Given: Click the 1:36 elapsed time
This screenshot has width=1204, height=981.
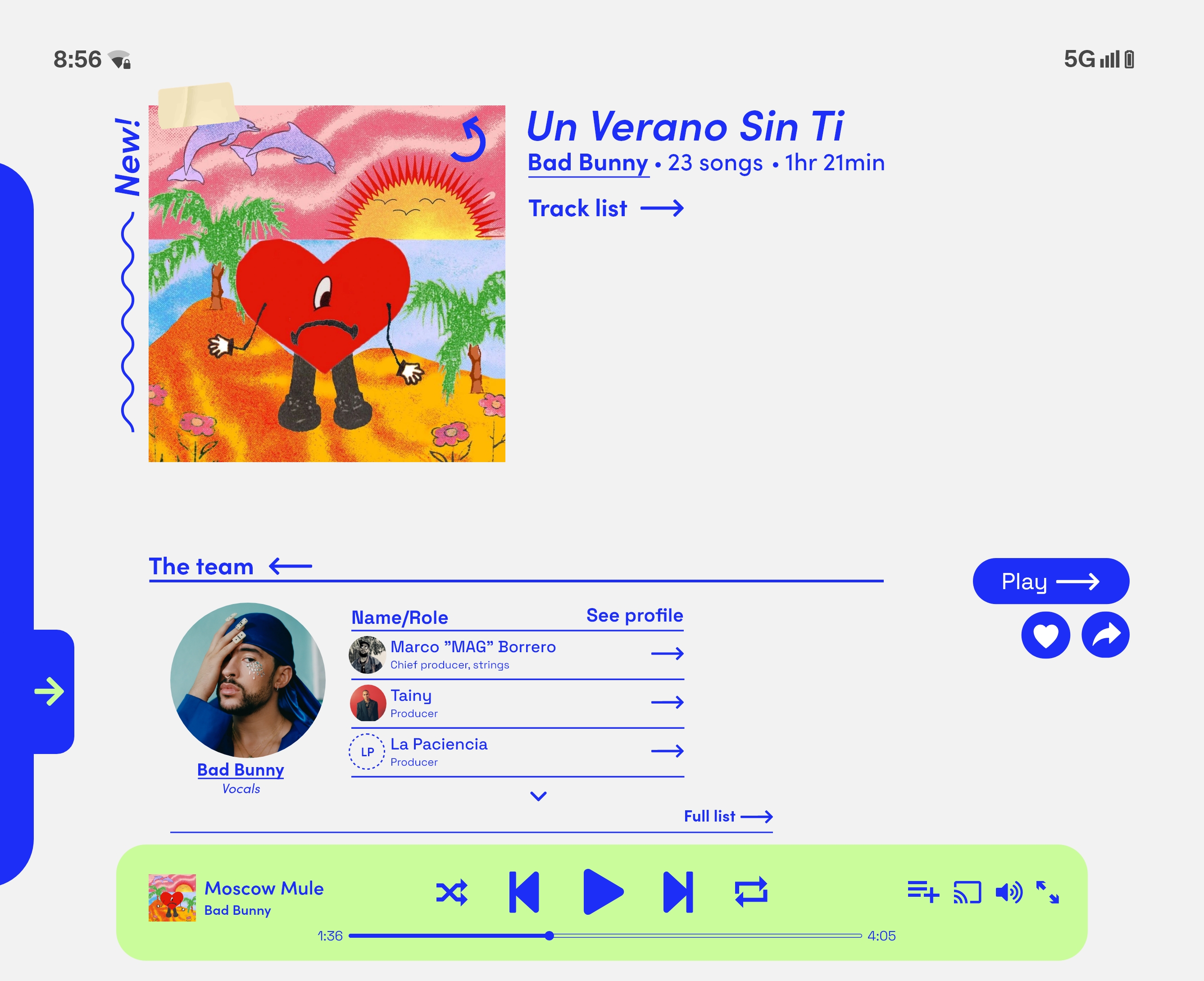Looking at the screenshot, I should pyautogui.click(x=330, y=936).
